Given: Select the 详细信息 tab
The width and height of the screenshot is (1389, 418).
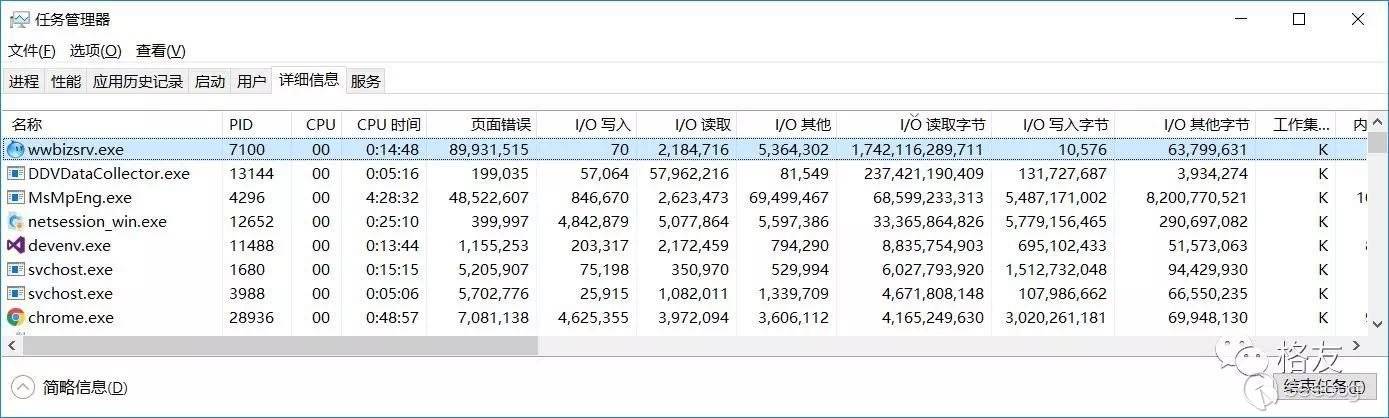Looking at the screenshot, I should point(309,79).
